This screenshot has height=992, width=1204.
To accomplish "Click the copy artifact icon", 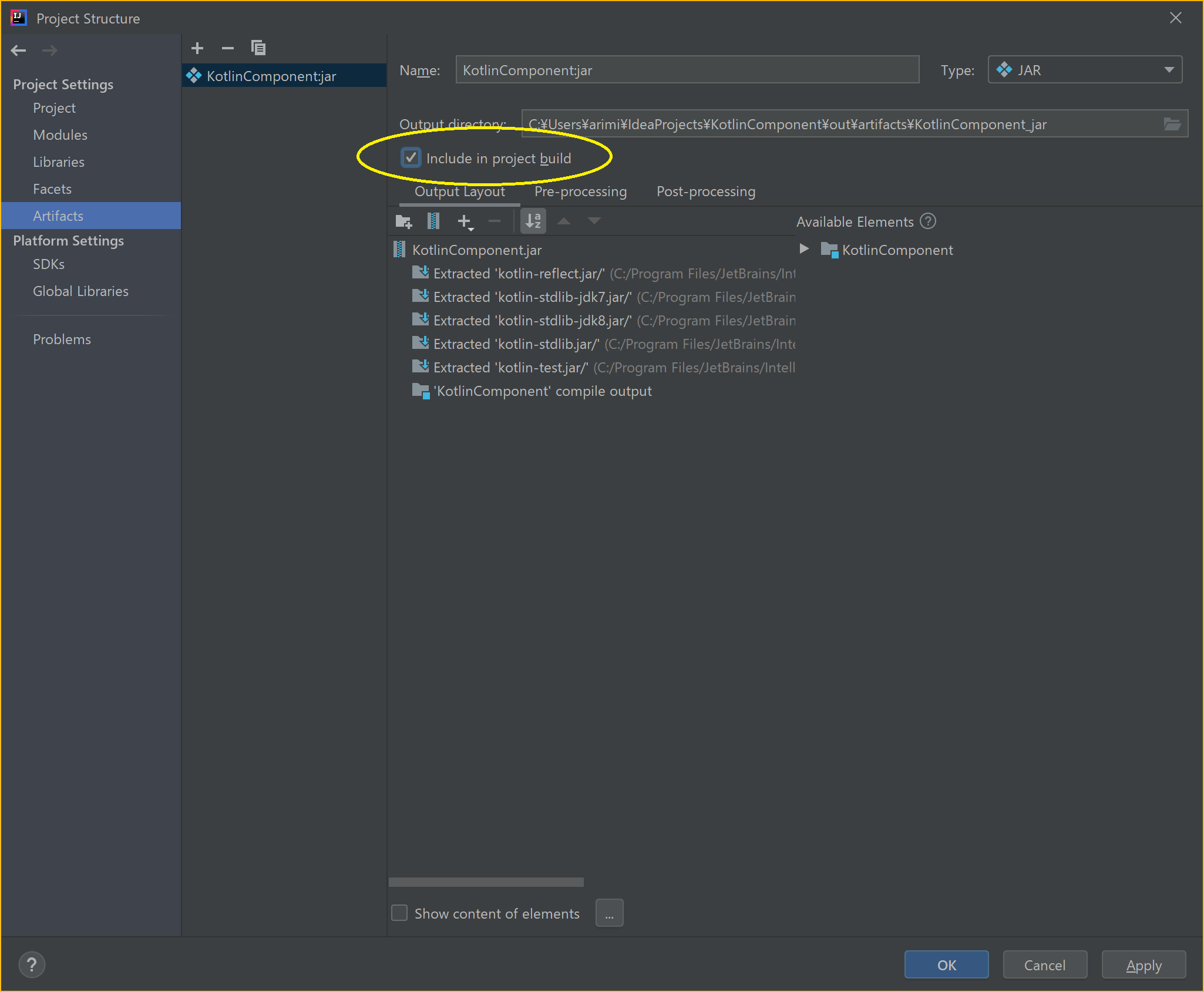I will point(258,48).
